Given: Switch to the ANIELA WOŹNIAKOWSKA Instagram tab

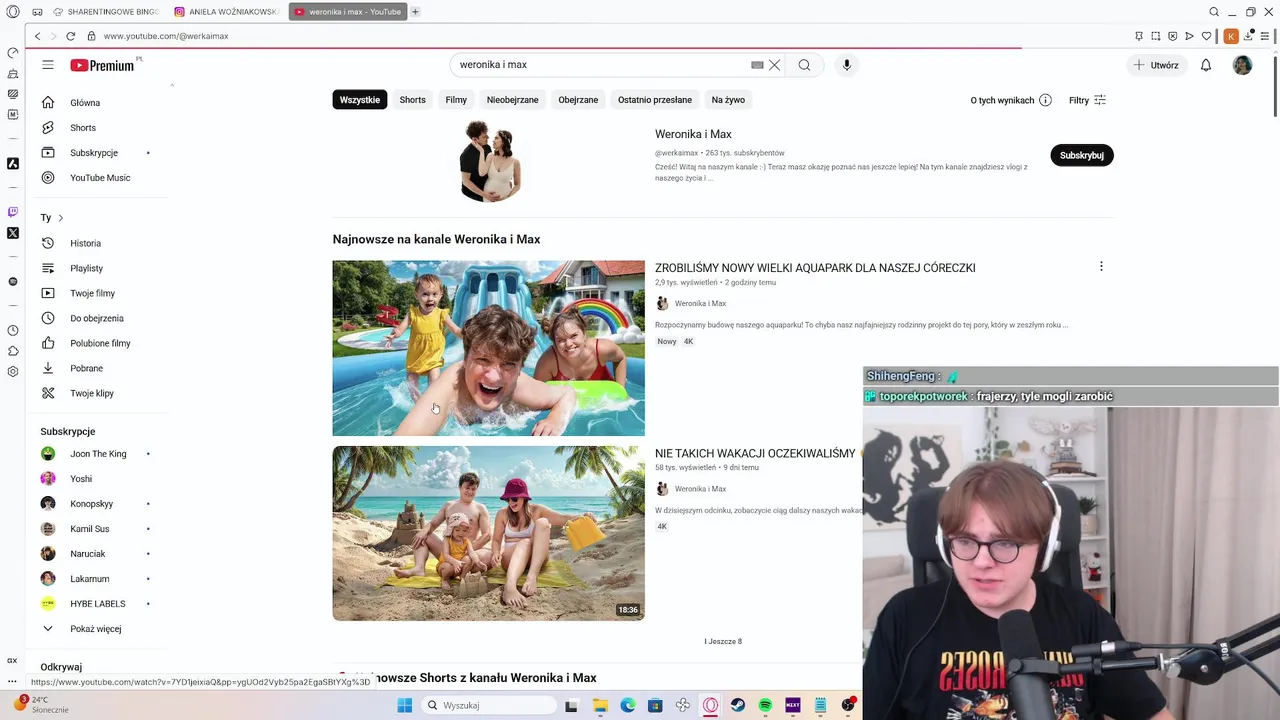Looking at the screenshot, I should click(227, 12).
